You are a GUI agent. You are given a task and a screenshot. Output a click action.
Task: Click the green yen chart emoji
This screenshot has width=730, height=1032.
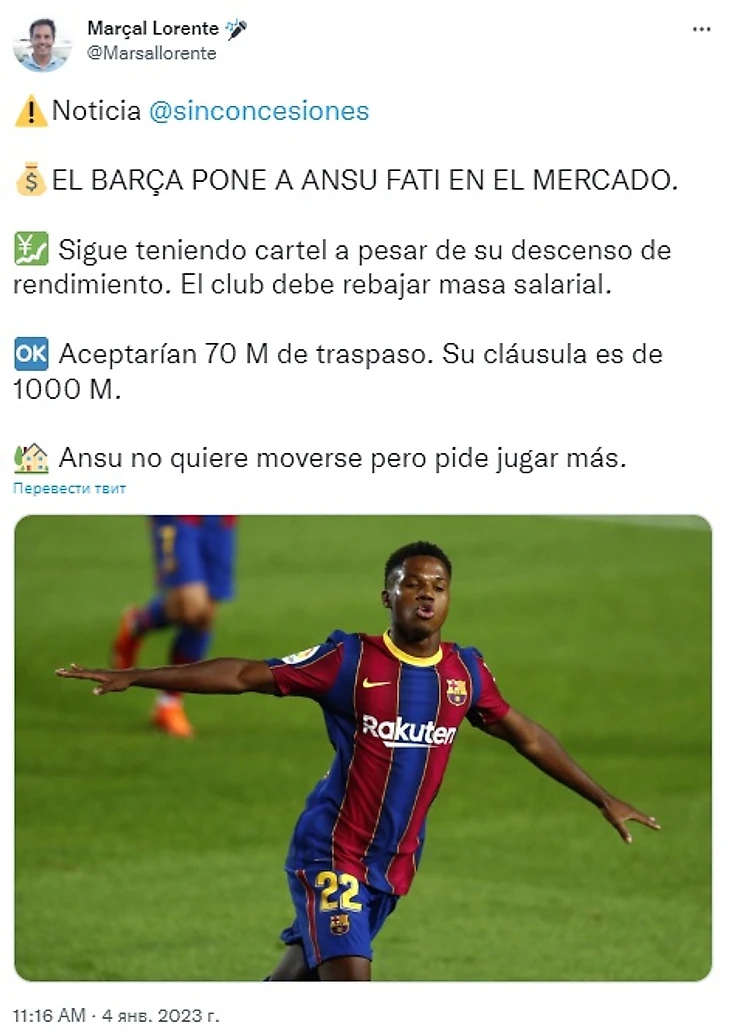click(31, 249)
